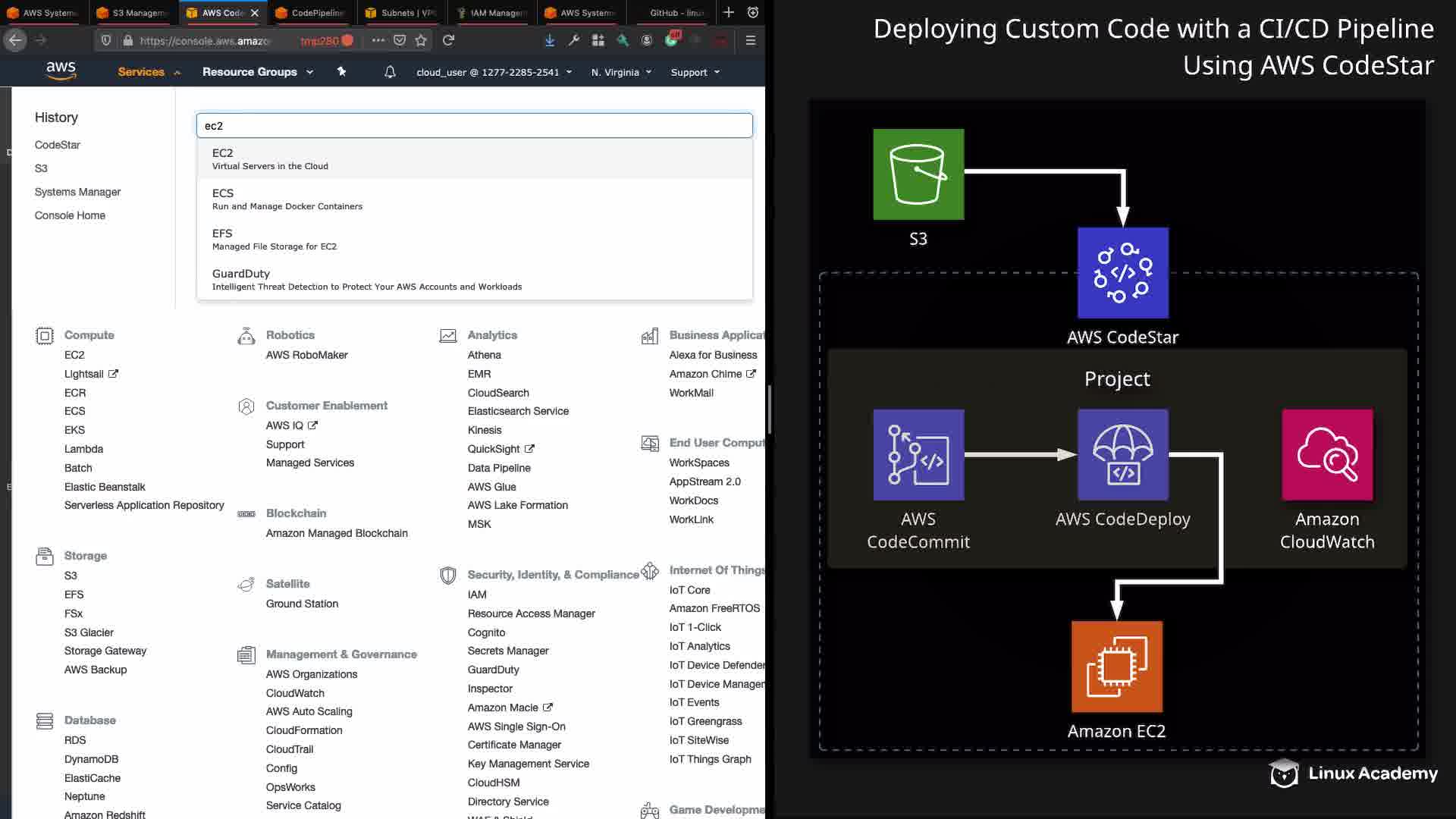Open Lambda under Compute
Screen dimensions: 1456x819
coord(83,449)
